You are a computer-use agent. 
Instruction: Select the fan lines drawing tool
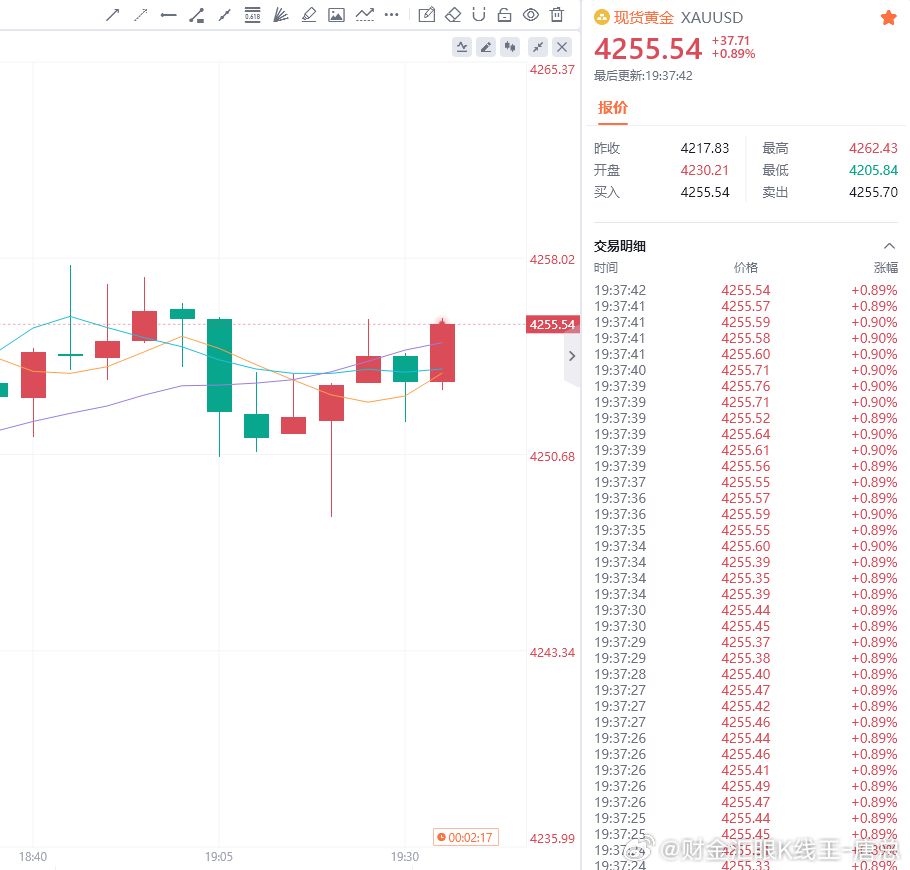click(x=281, y=15)
